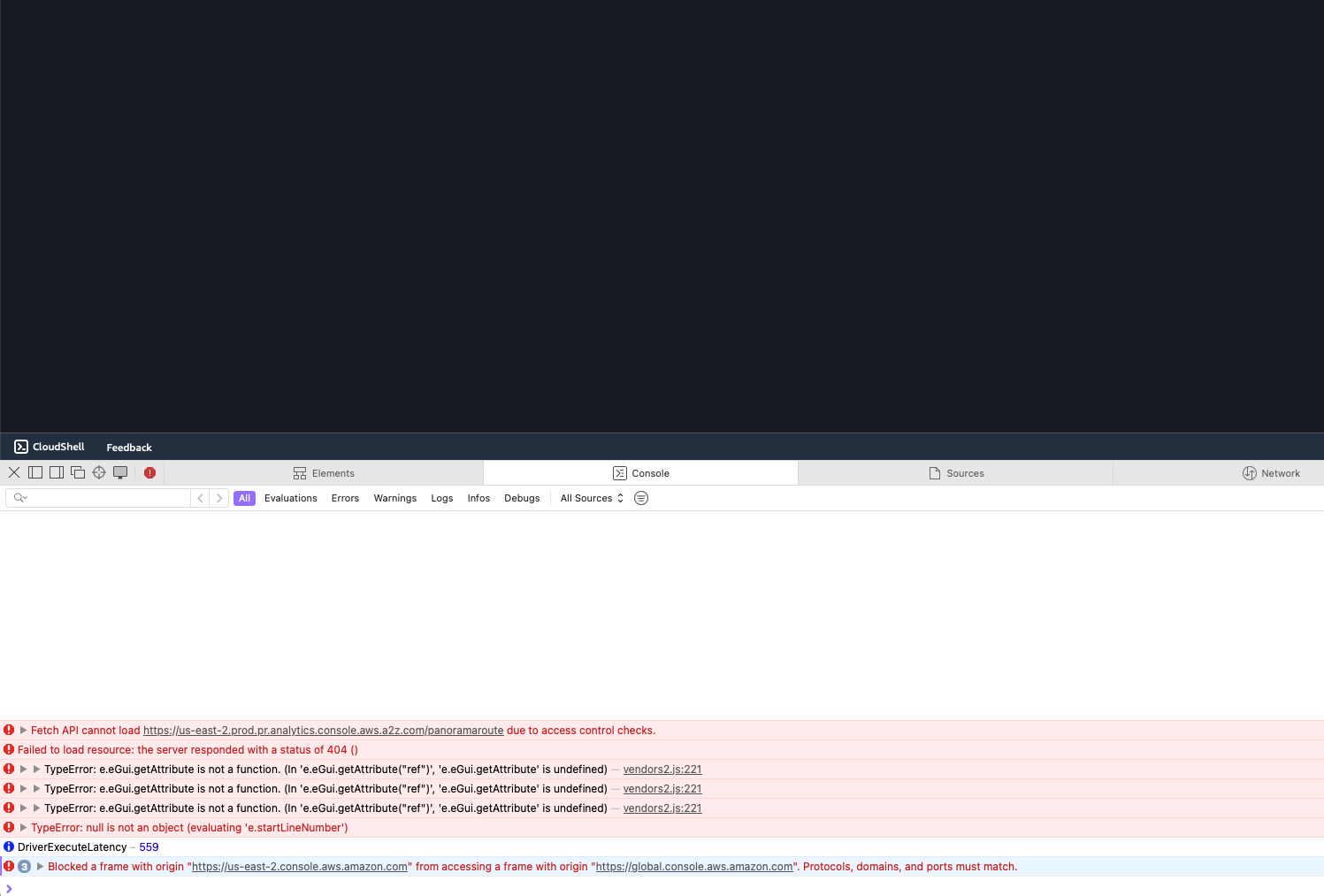Switch to the Network tab
This screenshot has width=1324, height=896.
tap(1271, 473)
